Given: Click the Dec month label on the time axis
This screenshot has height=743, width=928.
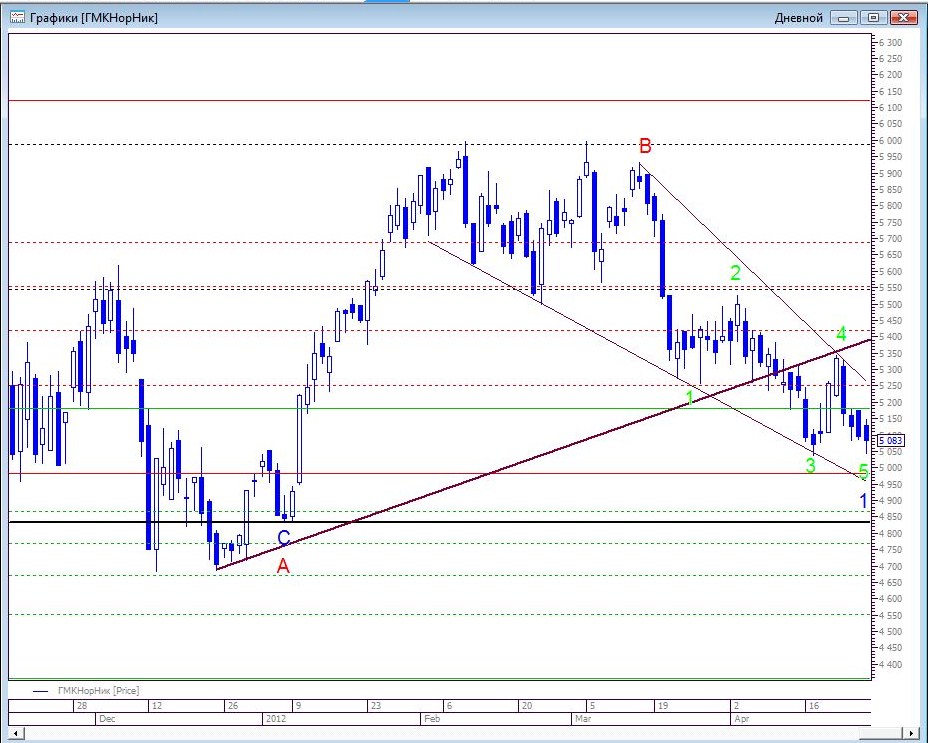Looking at the screenshot, I should 107,719.
